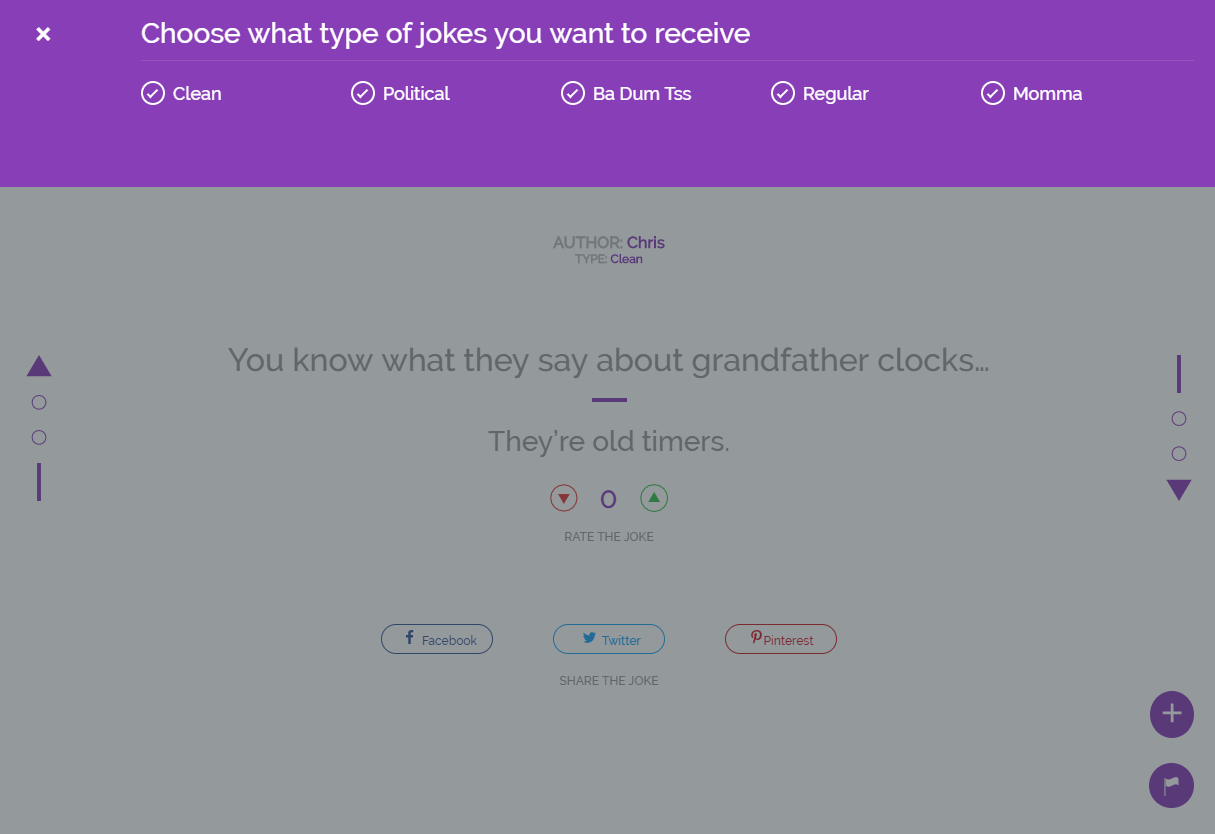Click the downward navigation arrow on the right
The width and height of the screenshot is (1215, 834).
click(x=1178, y=489)
